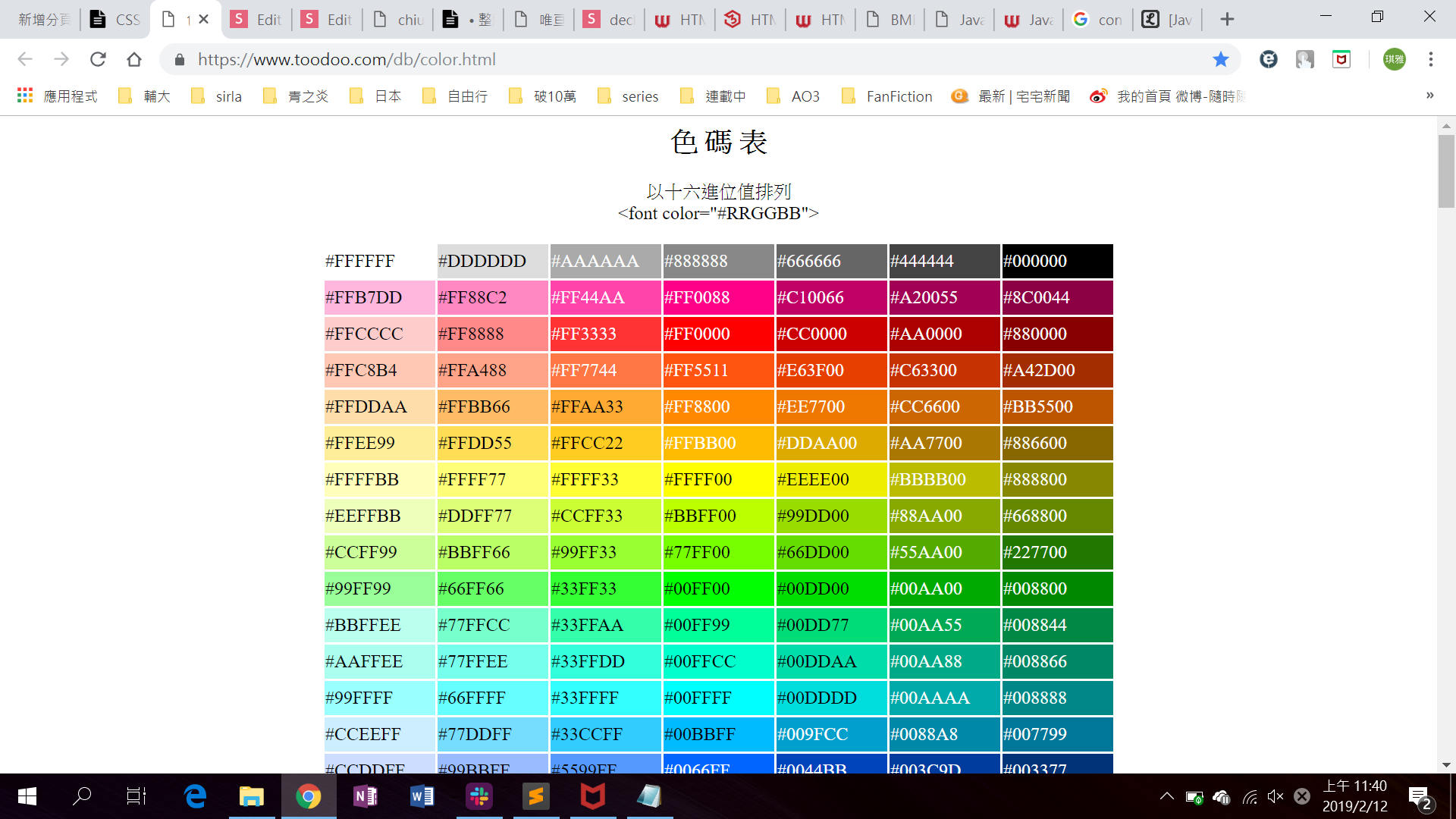Image resolution: width=1456 pixels, height=819 pixels.
Task: Open the AO3 bookmark folder
Action: [794, 96]
